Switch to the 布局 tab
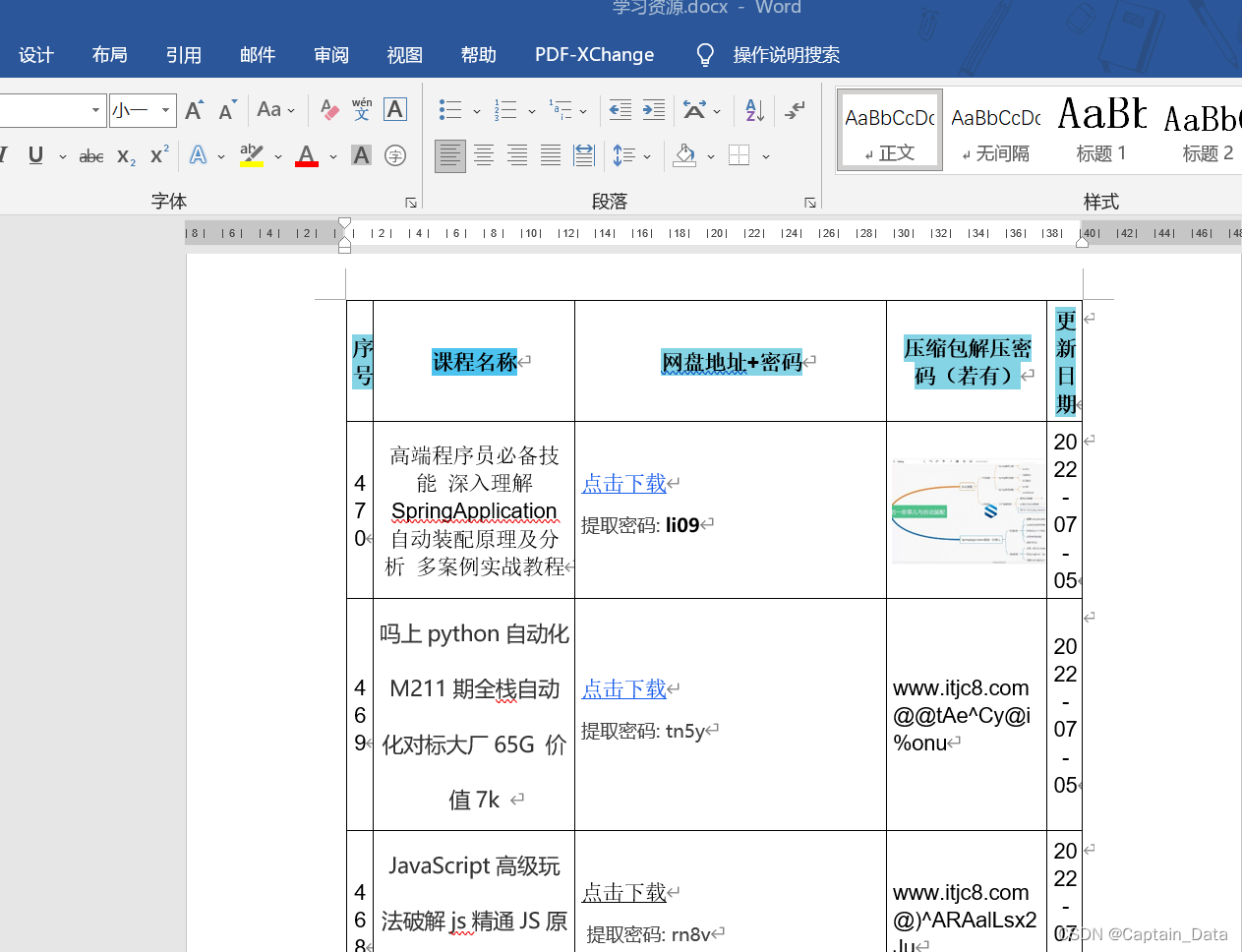The image size is (1242, 952). point(110,55)
